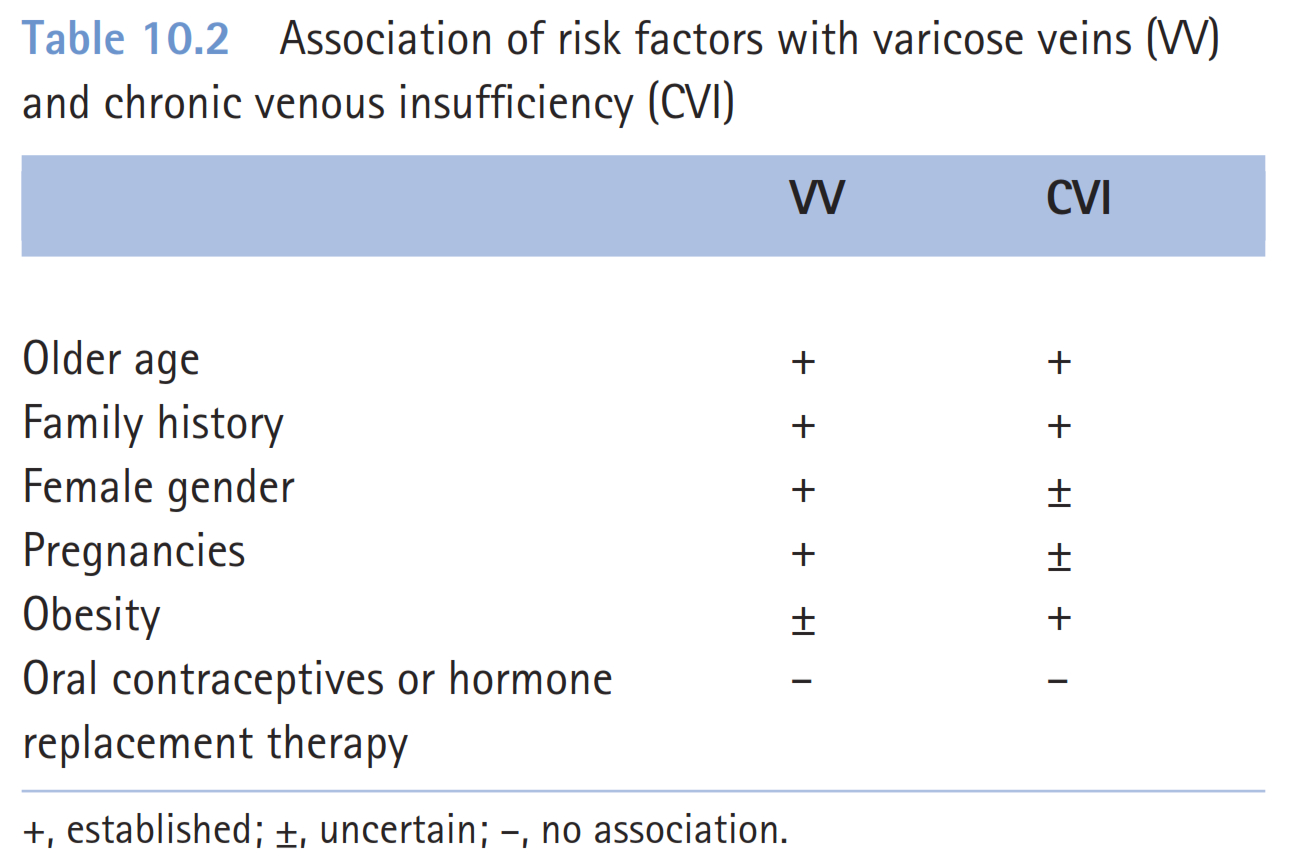Select the CVI column header
The width and height of the screenshot is (1294, 859).
click(1078, 199)
